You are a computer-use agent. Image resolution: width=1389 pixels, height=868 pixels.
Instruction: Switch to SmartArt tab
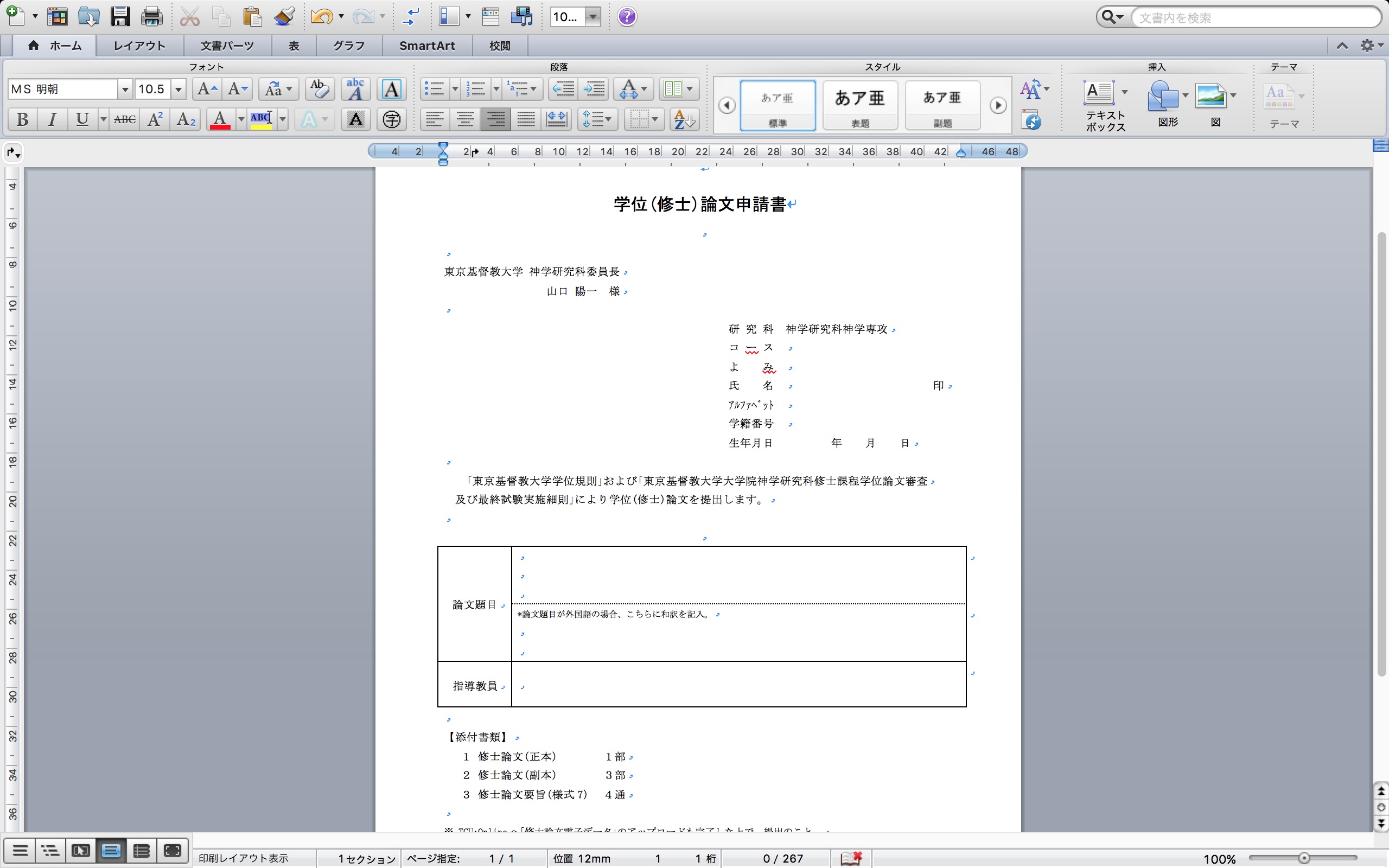[427, 46]
